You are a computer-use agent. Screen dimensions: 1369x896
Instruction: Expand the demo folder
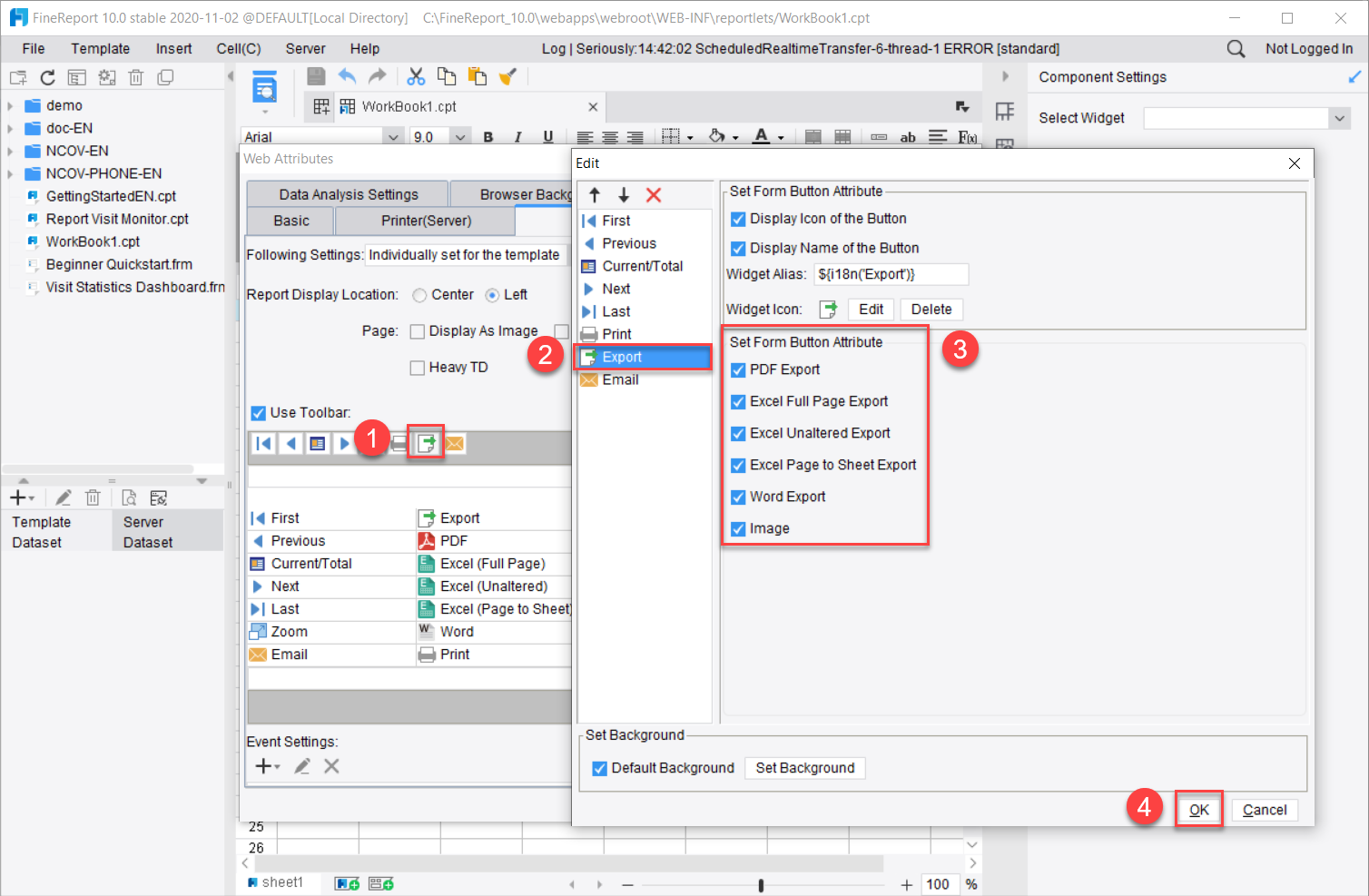10,106
